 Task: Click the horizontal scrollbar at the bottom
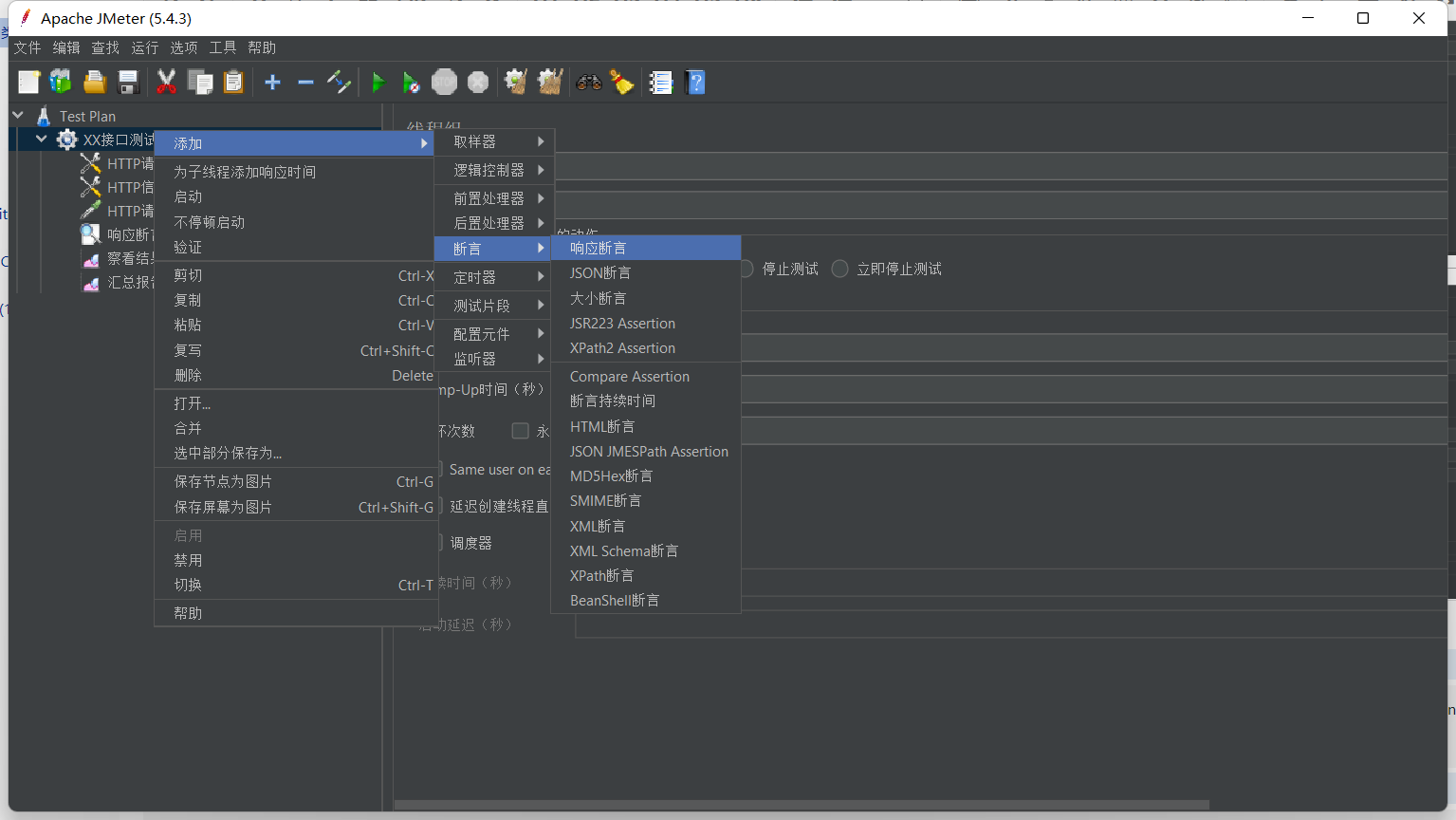click(x=802, y=805)
